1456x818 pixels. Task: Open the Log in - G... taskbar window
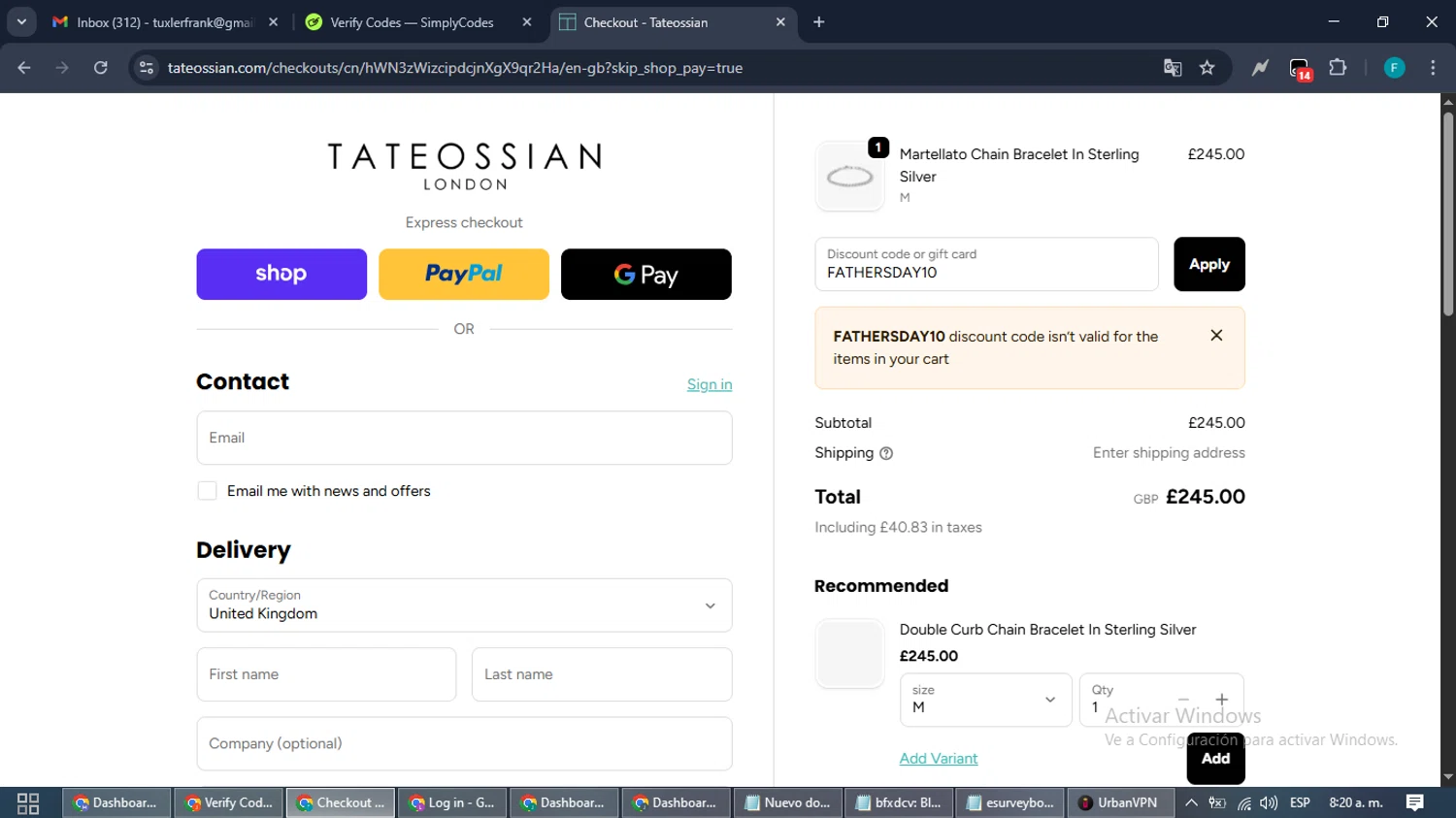(453, 803)
